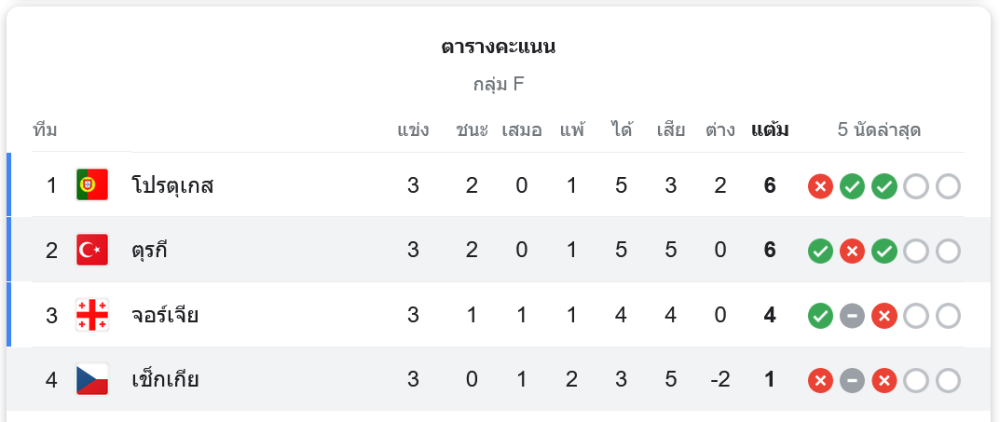Viewport: 1000px width, 422px height.
Task: Click Czechia's last empty match circle
Action: pyautogui.click(x=948, y=381)
